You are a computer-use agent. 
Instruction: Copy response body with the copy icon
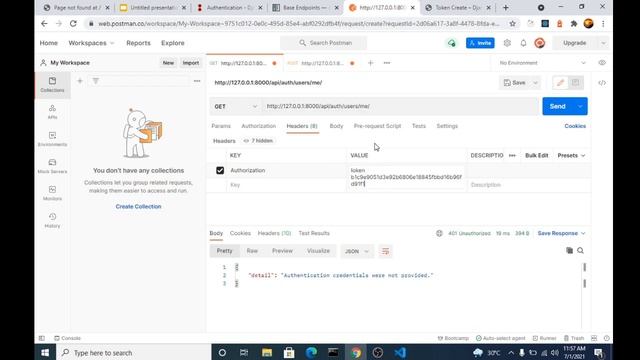click(x=569, y=250)
